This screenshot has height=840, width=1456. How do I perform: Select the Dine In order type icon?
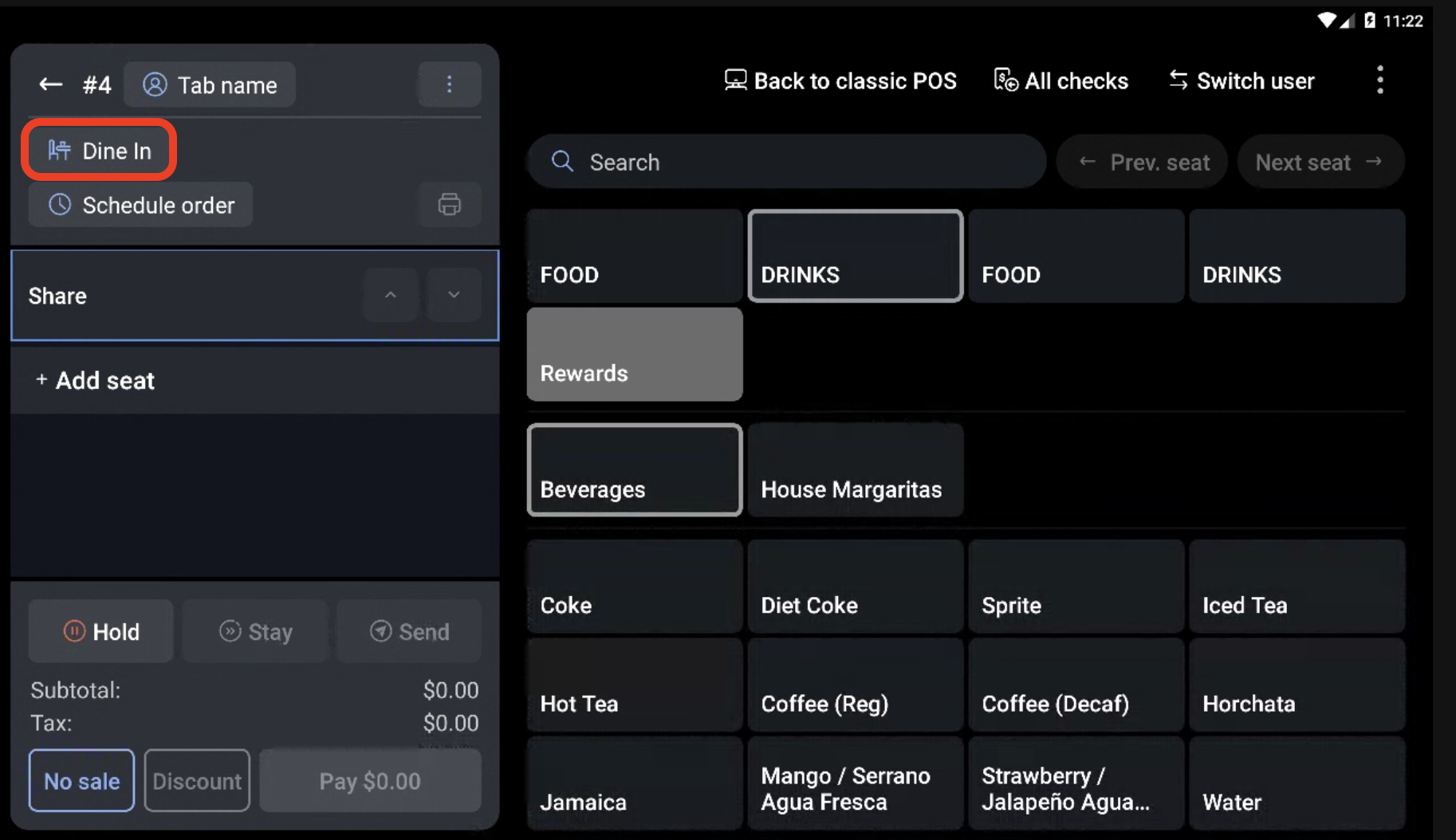(x=58, y=150)
